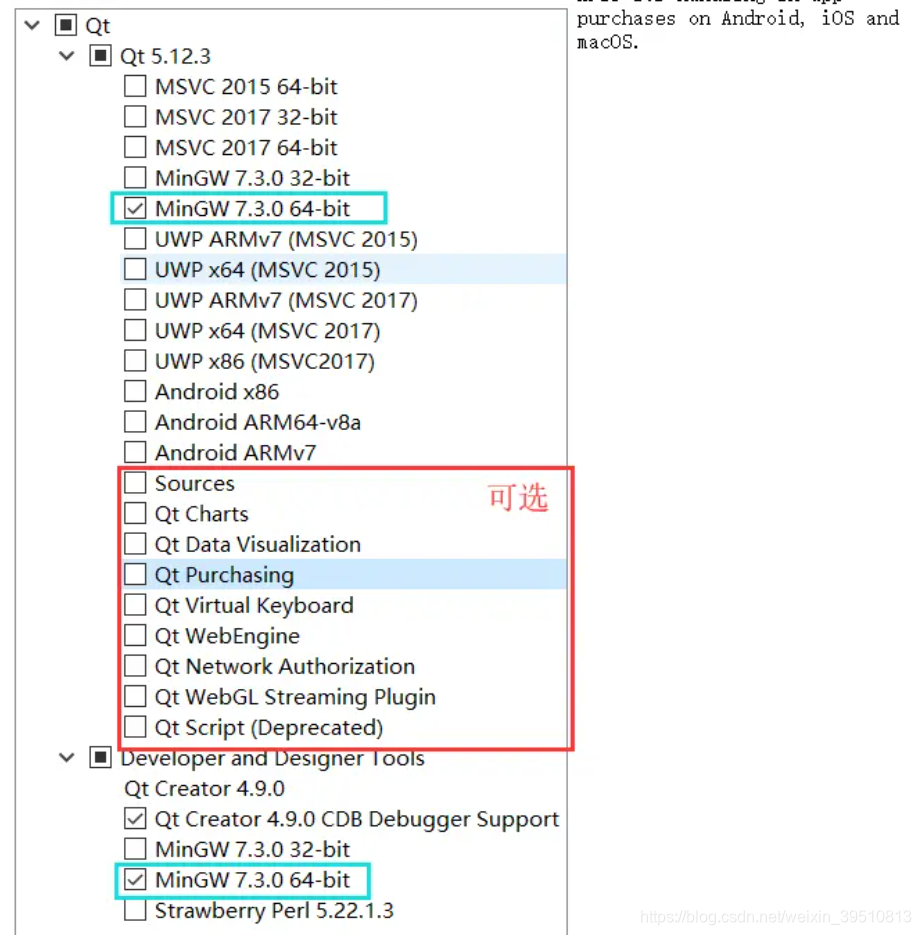Check MinGW 7.3.0 32-bit under Developer Tools
This screenshot has height=935, width=921.
click(x=135, y=849)
